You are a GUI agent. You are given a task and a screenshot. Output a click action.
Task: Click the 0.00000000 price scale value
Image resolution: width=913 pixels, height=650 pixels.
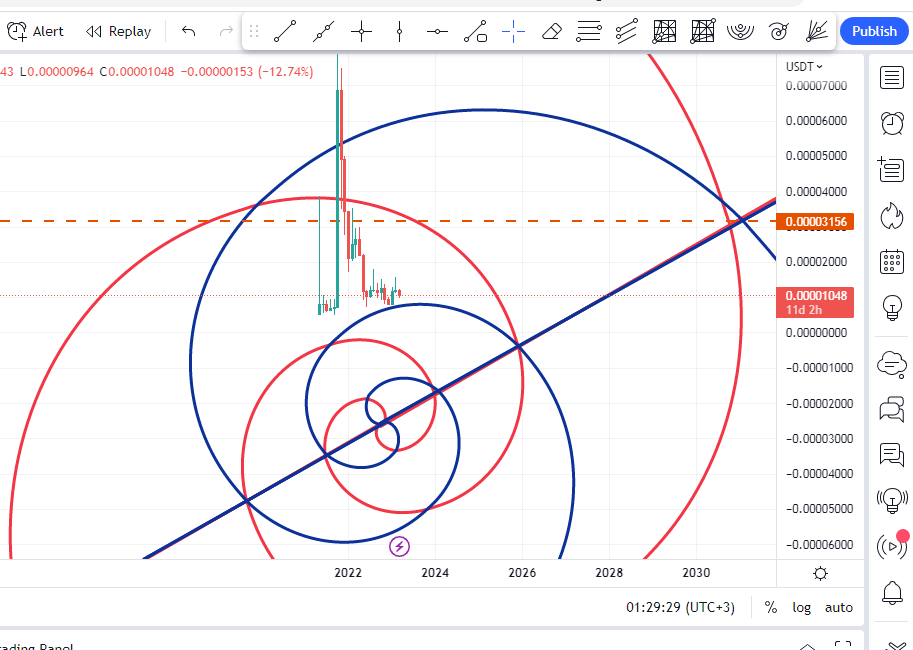click(x=816, y=333)
